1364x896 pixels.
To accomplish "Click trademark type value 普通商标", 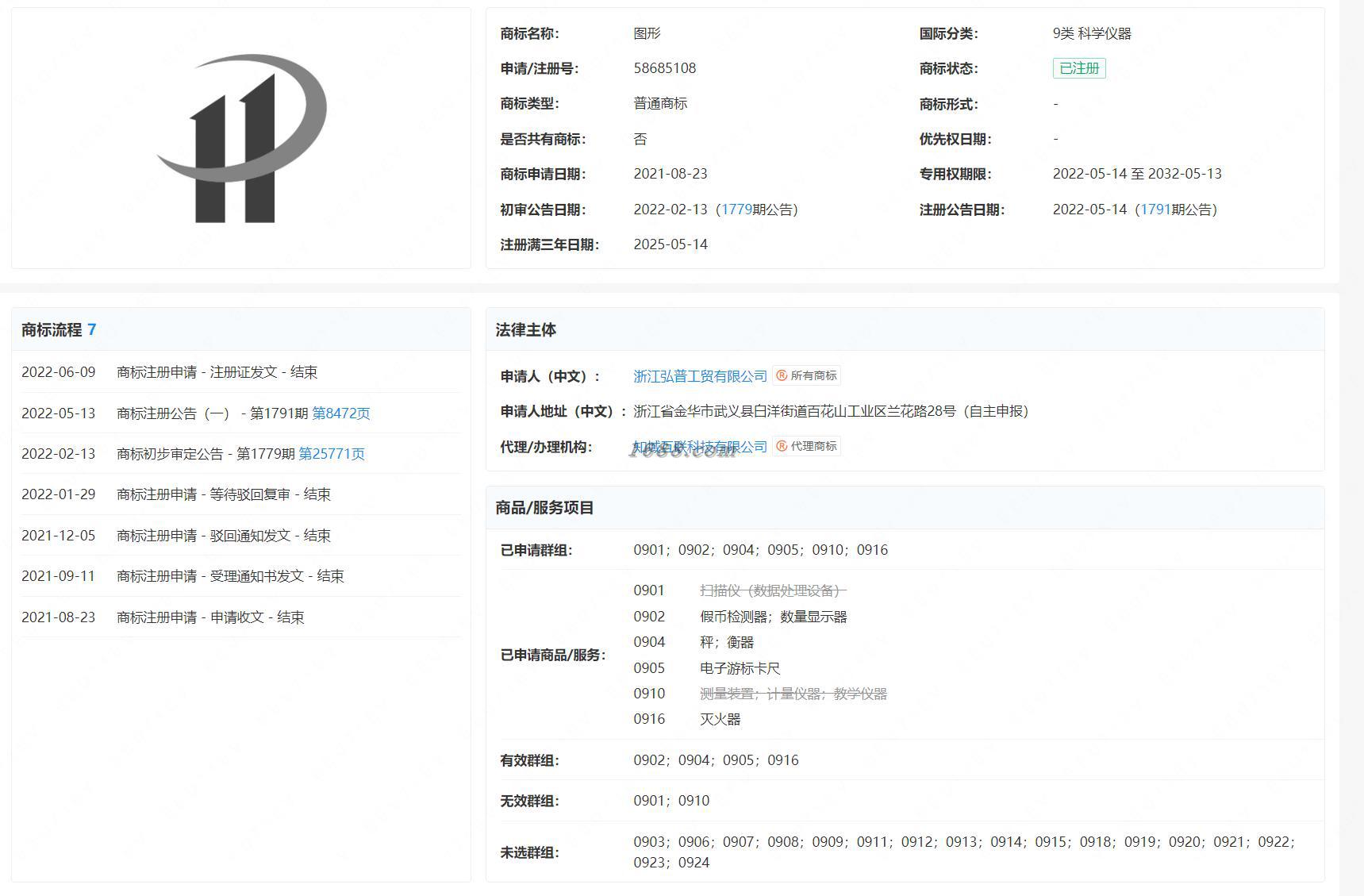I will 660,103.
